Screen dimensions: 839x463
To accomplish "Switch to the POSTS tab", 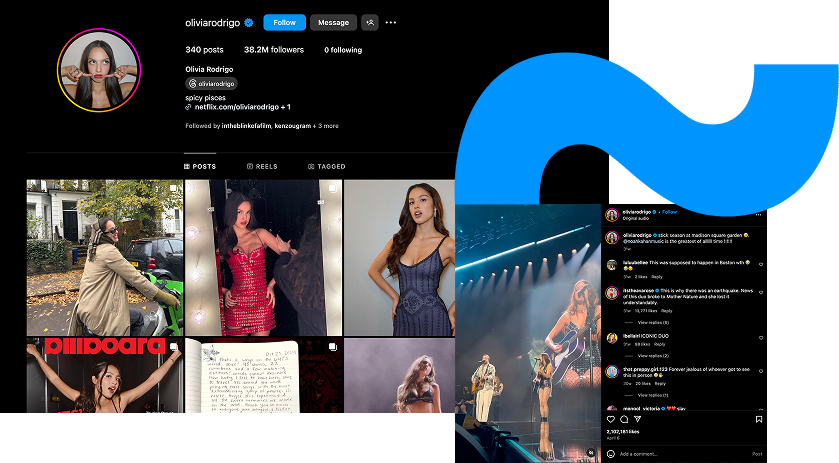I will 200,166.
